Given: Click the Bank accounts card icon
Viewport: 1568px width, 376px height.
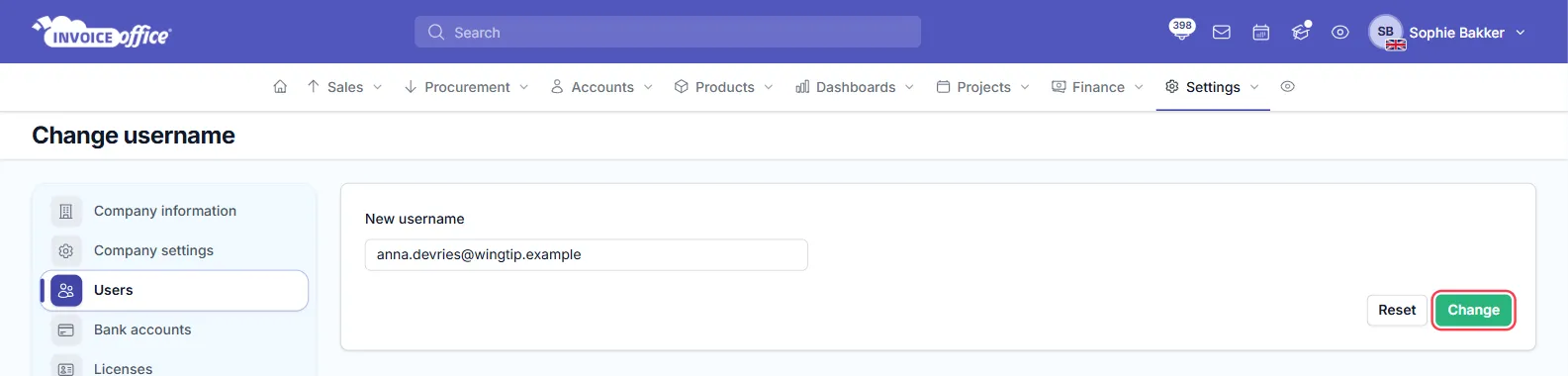Looking at the screenshot, I should [x=66, y=329].
